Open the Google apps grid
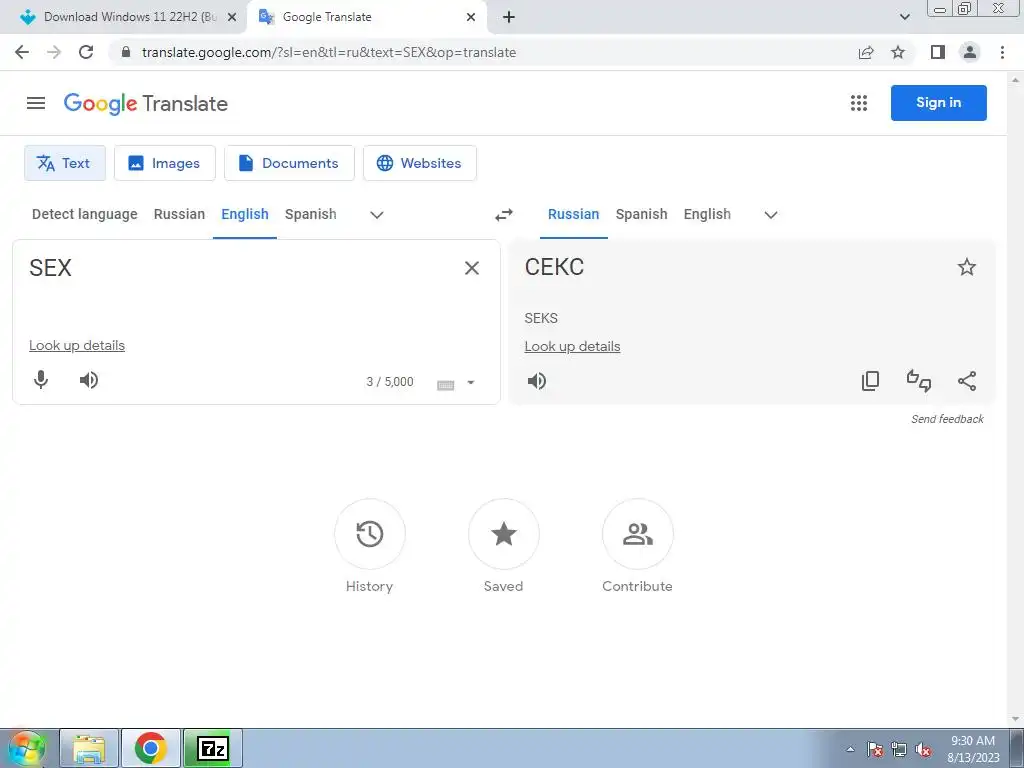The width and height of the screenshot is (1024, 768). tap(859, 103)
